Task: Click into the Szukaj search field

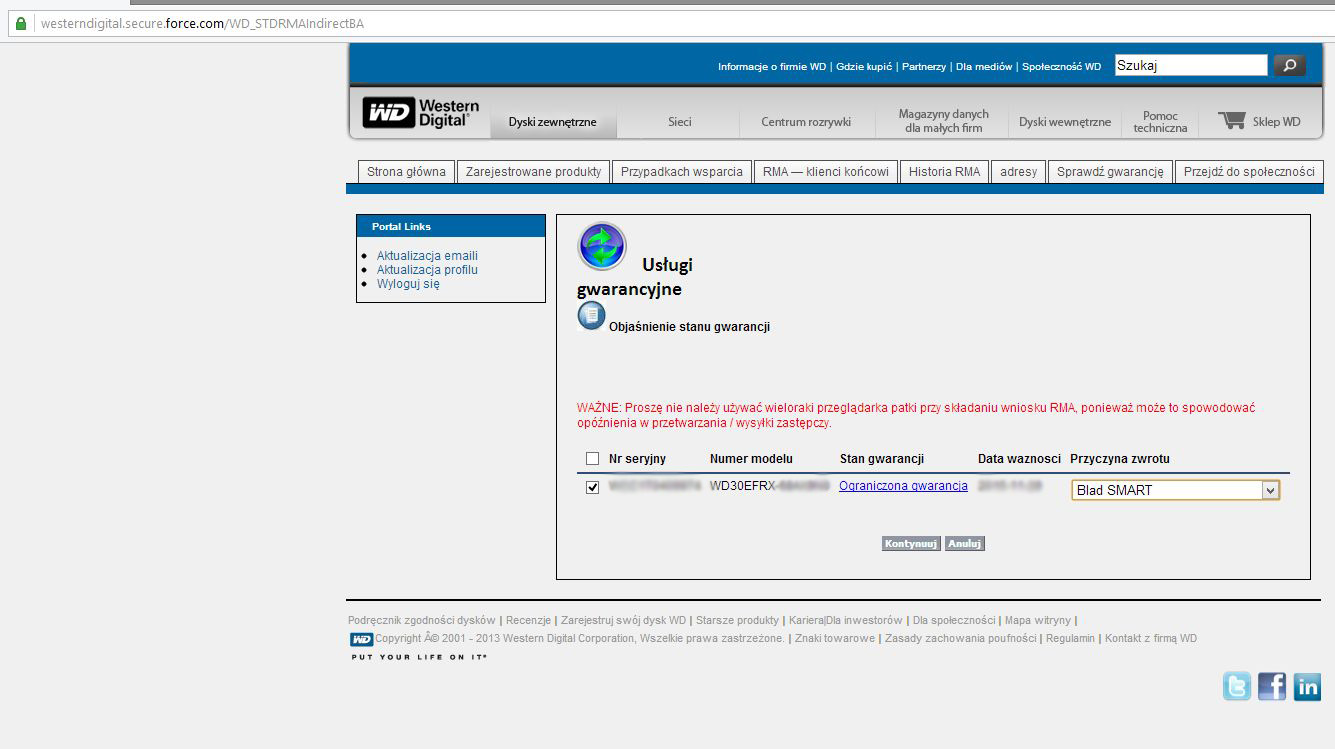Action: [x=1190, y=65]
